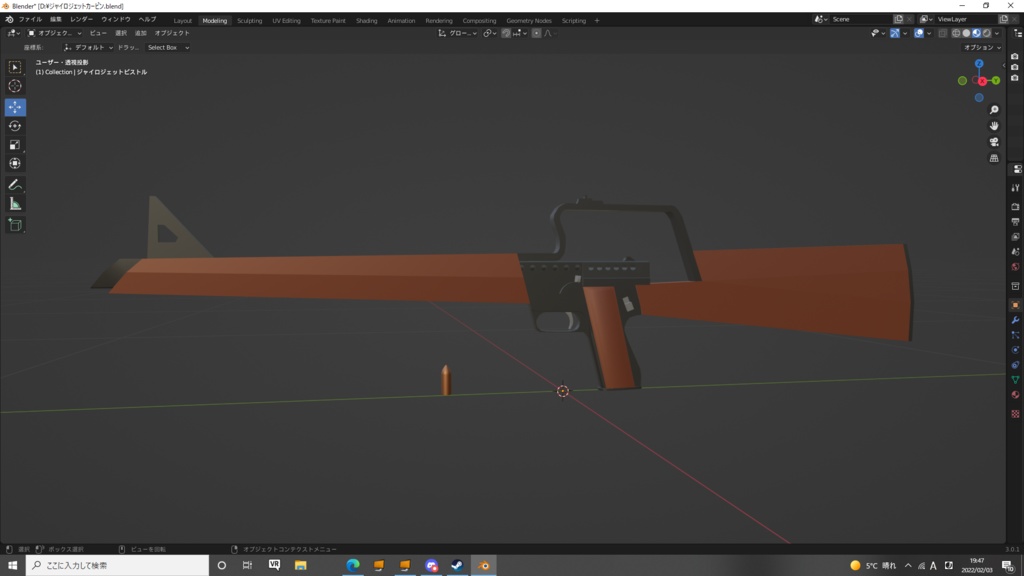Click the Zoom view magnifier icon

point(994,110)
